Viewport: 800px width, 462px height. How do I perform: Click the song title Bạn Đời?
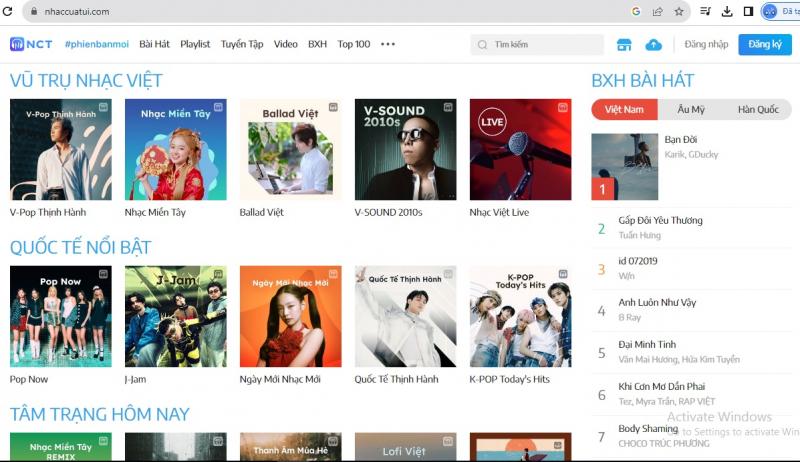[x=681, y=140]
